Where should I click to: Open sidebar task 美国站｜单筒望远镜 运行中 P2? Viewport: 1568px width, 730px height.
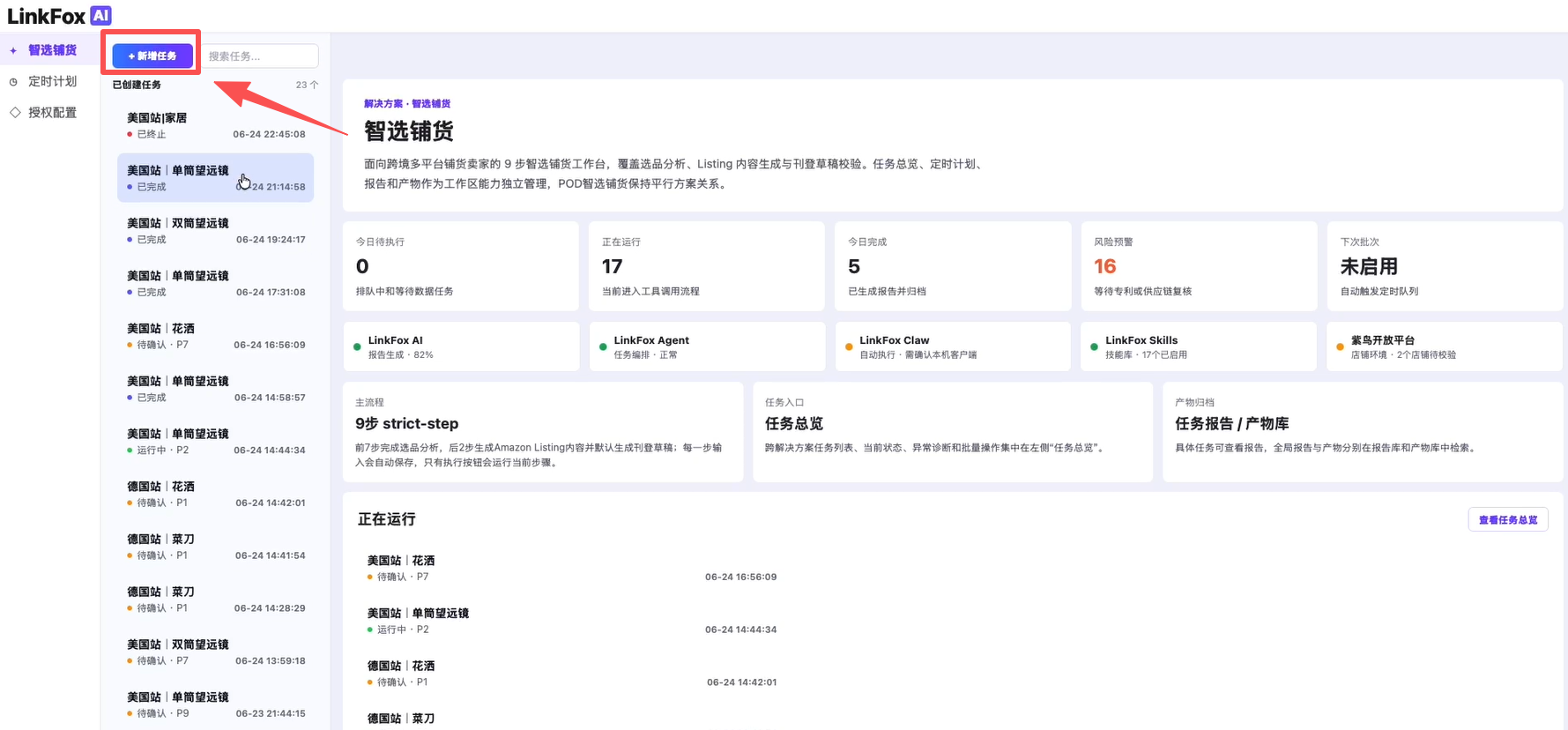tap(216, 441)
